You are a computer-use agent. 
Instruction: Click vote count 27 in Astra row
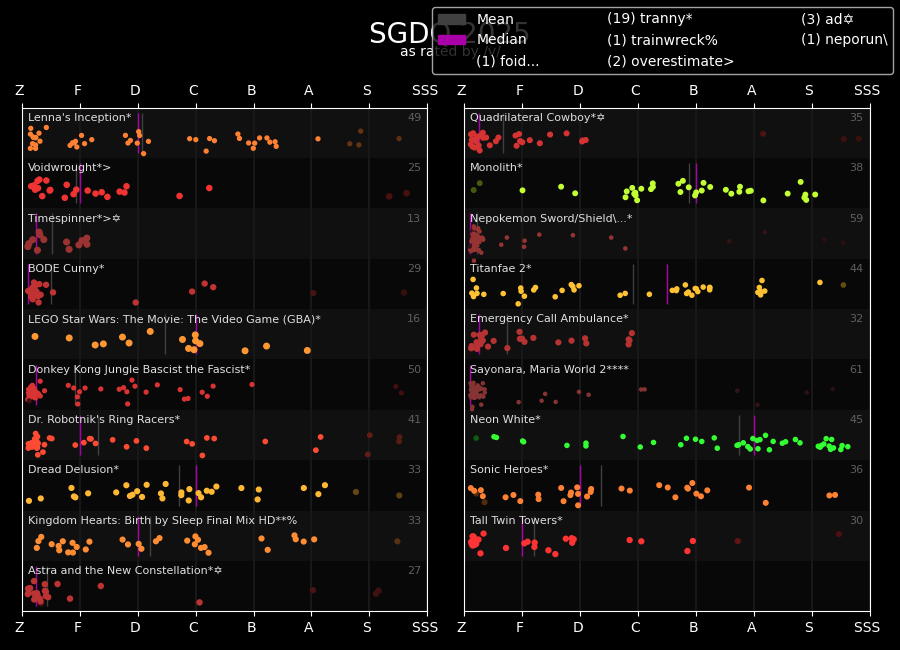click(x=414, y=570)
